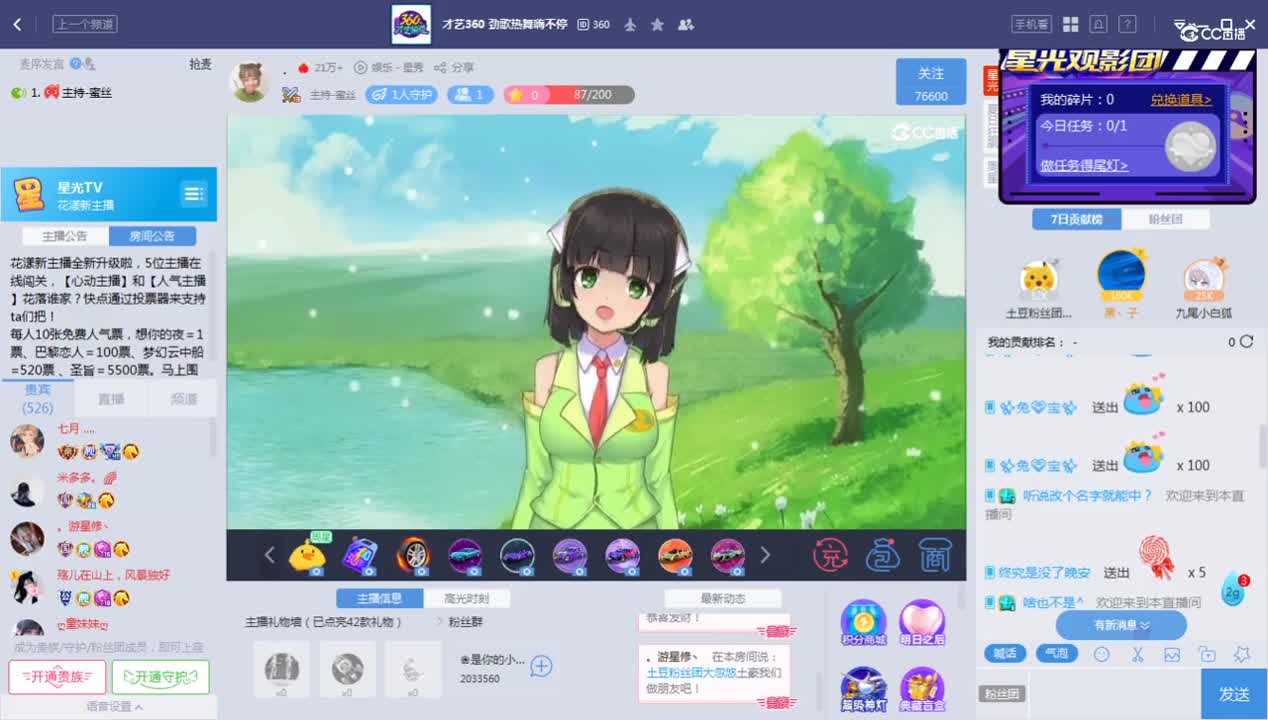This screenshot has width=1268, height=720.
Task: Click the anchor avatar thumbnail
Action: point(250,82)
